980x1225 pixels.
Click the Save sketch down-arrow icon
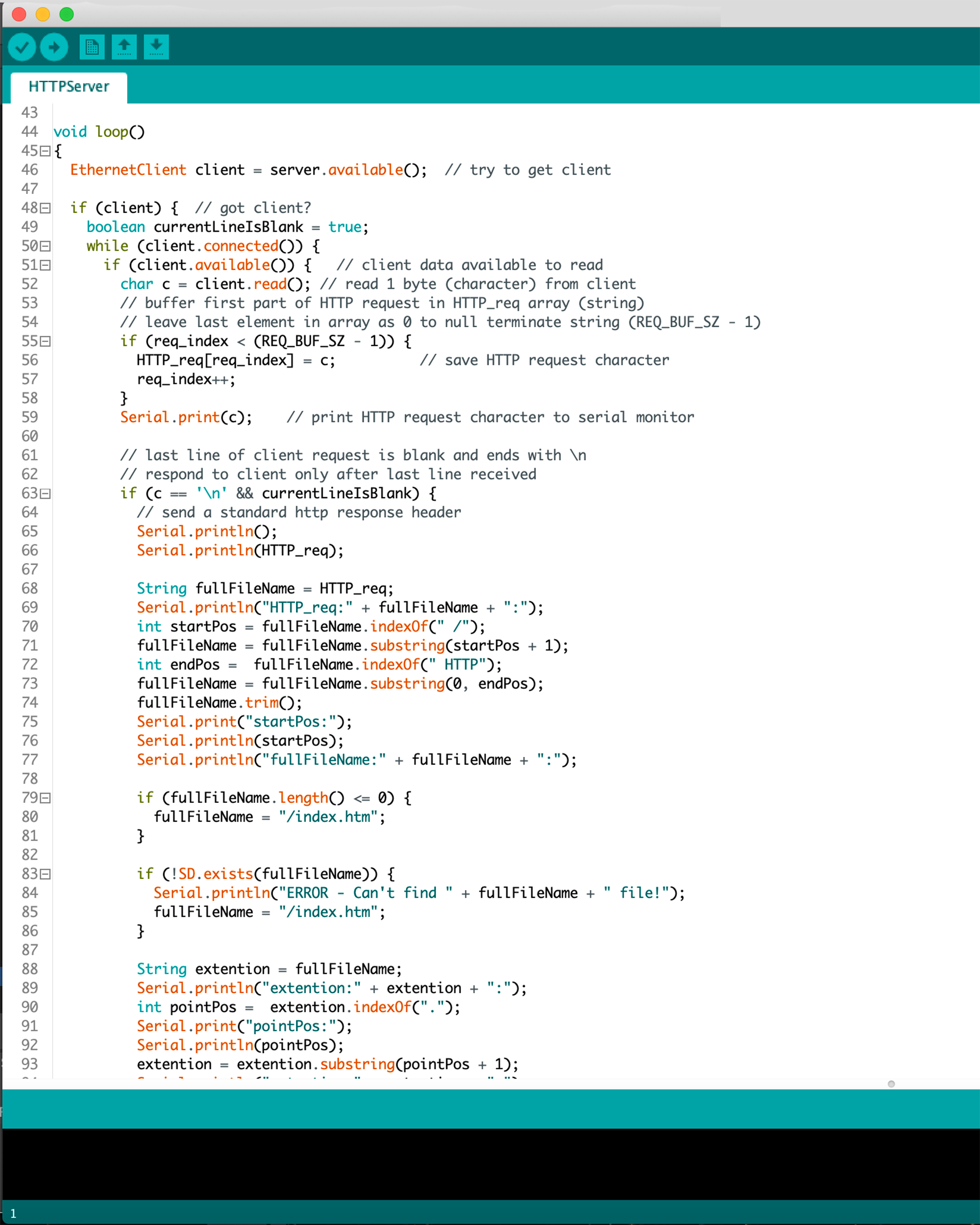point(156,46)
